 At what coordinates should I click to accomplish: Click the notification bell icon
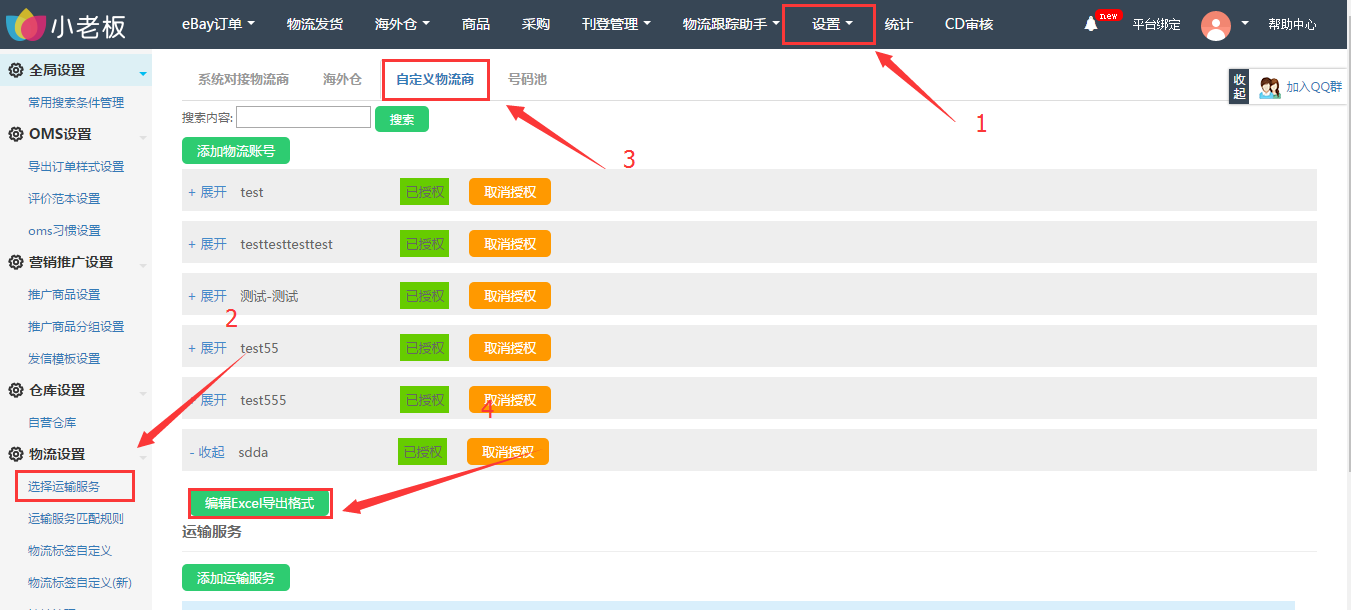[x=1091, y=25]
